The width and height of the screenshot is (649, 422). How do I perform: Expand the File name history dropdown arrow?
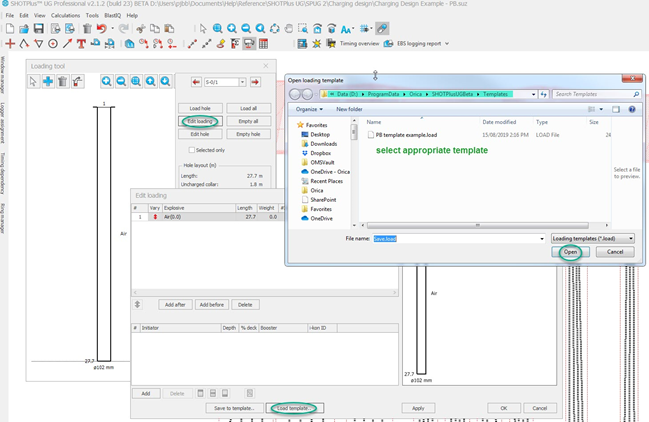542,239
